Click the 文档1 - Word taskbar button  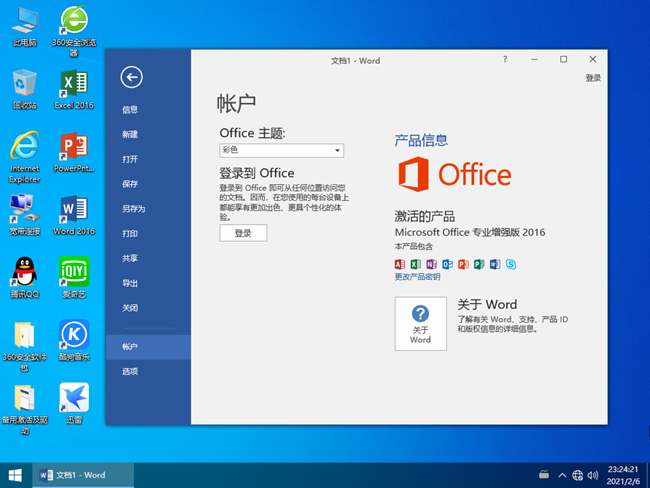(83, 475)
